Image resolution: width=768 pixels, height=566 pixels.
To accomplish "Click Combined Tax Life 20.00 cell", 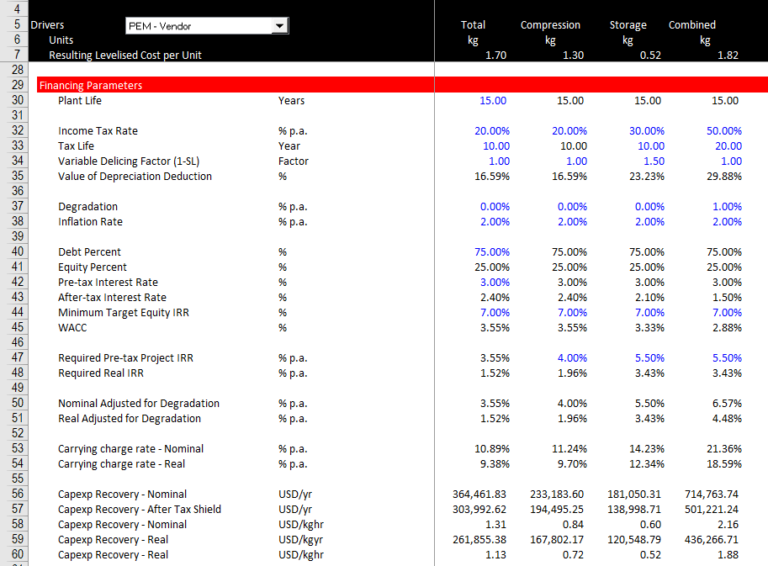I will pyautogui.click(x=728, y=146).
